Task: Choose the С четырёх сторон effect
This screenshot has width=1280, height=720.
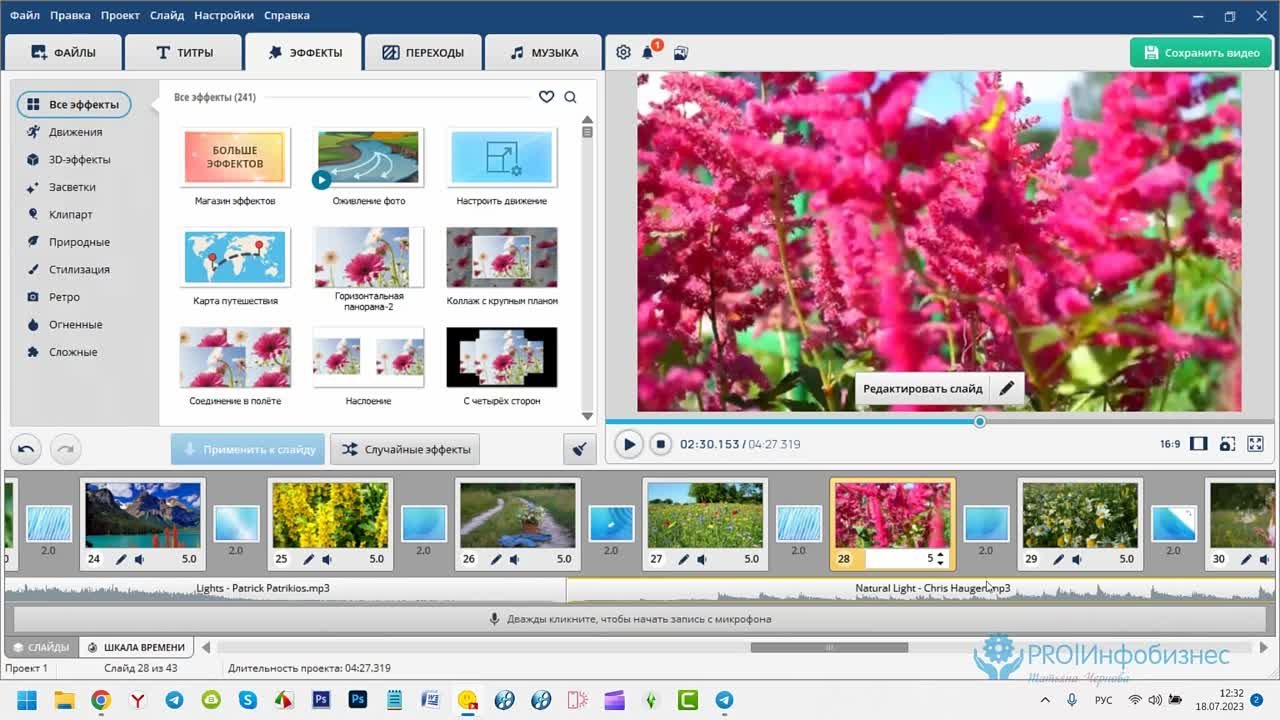Action: tap(502, 357)
